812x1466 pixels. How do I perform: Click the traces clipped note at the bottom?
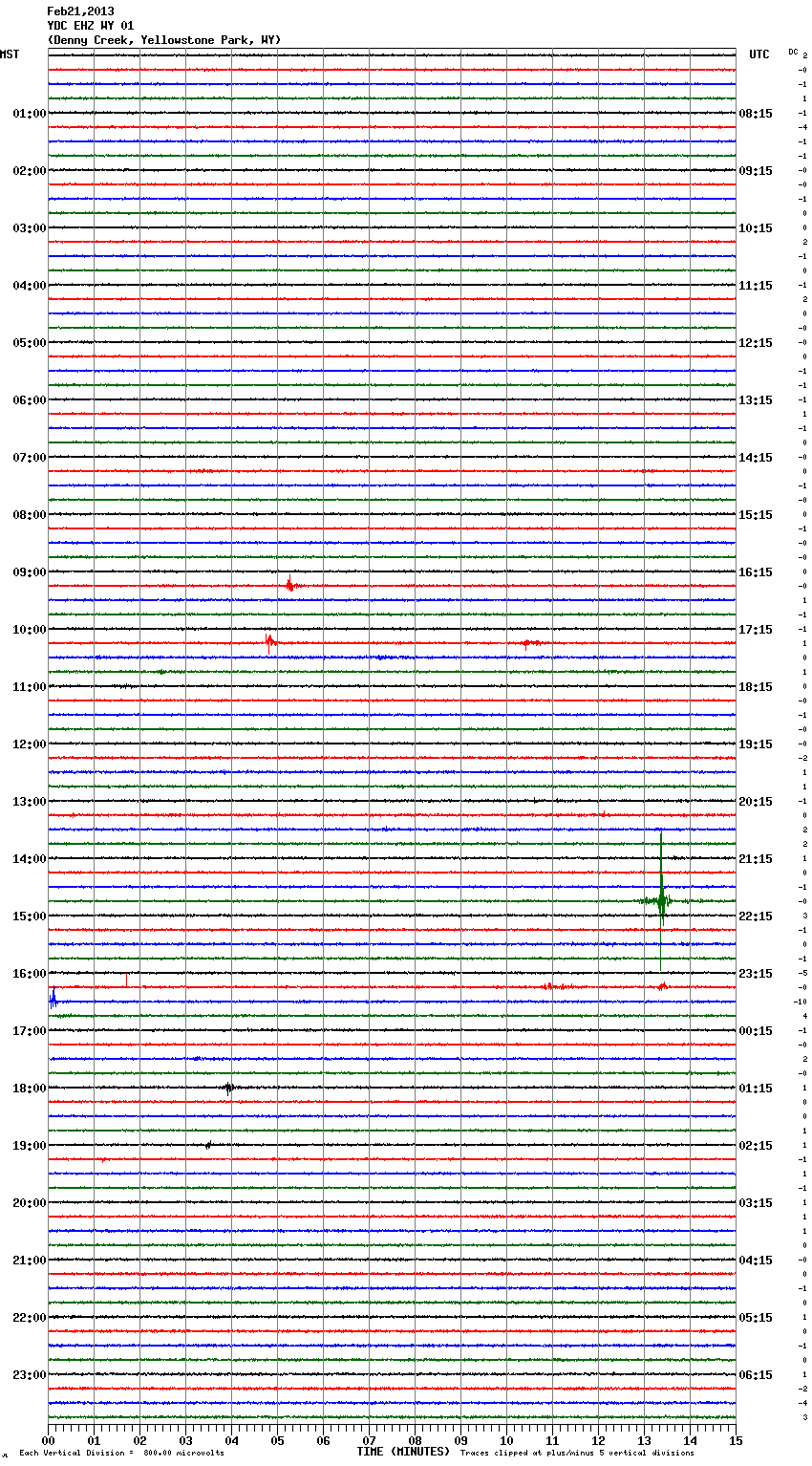(577, 1454)
